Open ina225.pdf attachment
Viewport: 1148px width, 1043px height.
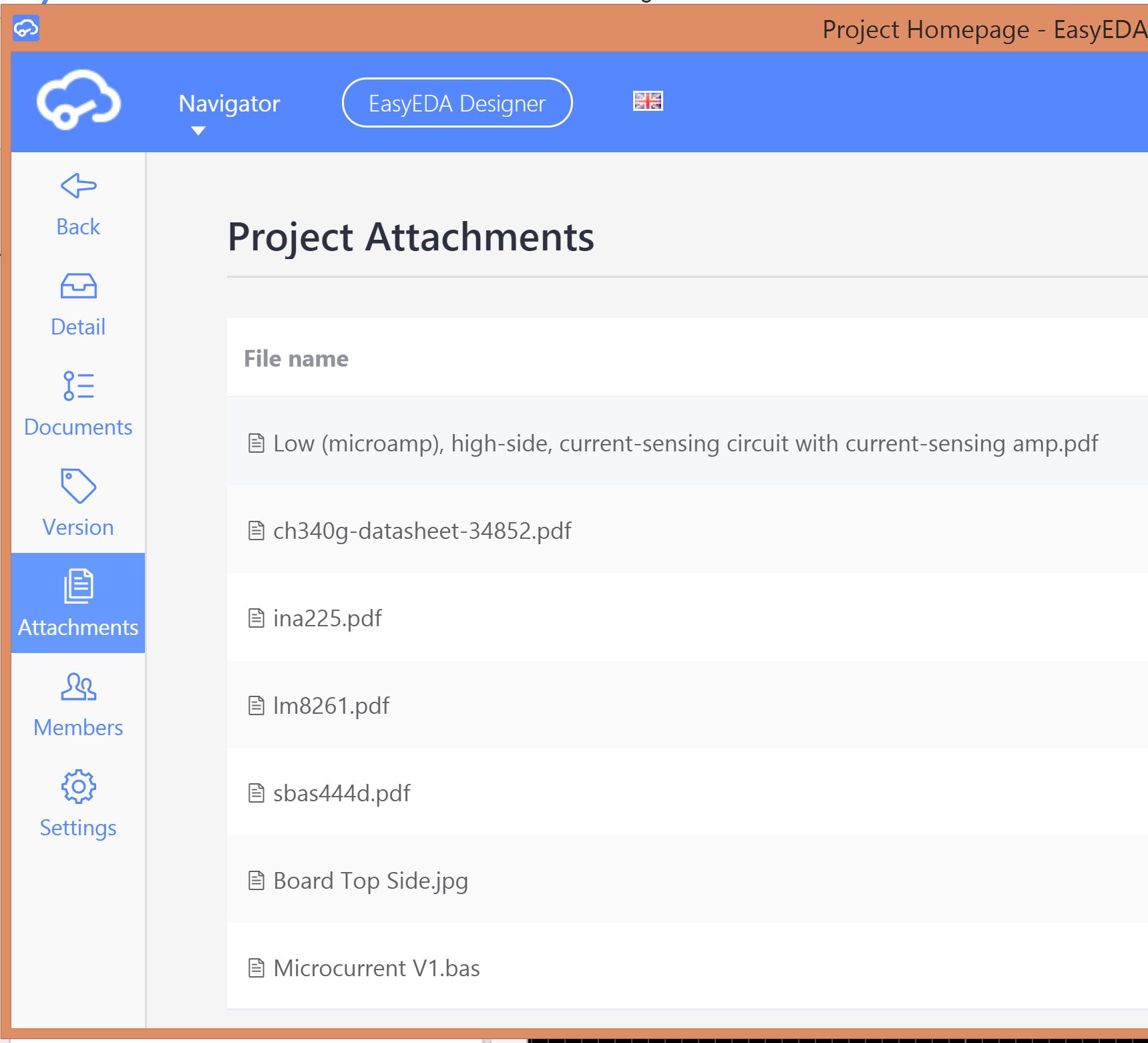(x=327, y=618)
